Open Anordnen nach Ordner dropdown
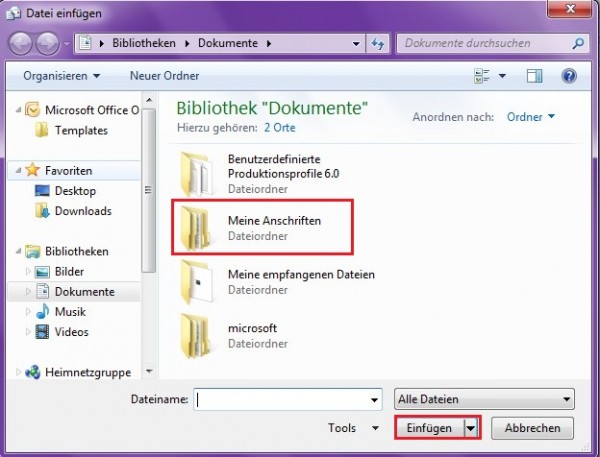The height and width of the screenshot is (457, 600). (530, 117)
